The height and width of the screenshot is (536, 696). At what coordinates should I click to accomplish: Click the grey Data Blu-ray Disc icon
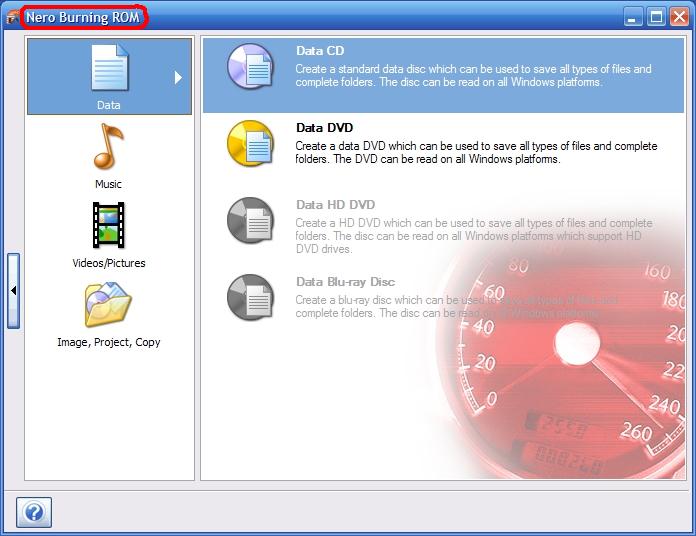(x=251, y=297)
